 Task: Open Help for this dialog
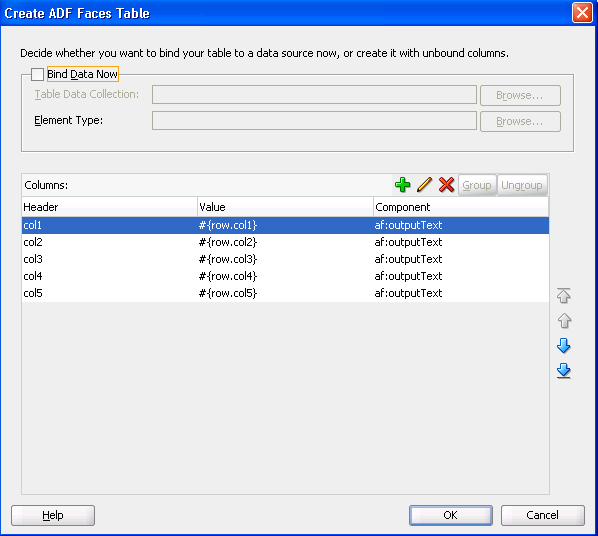[x=53, y=515]
